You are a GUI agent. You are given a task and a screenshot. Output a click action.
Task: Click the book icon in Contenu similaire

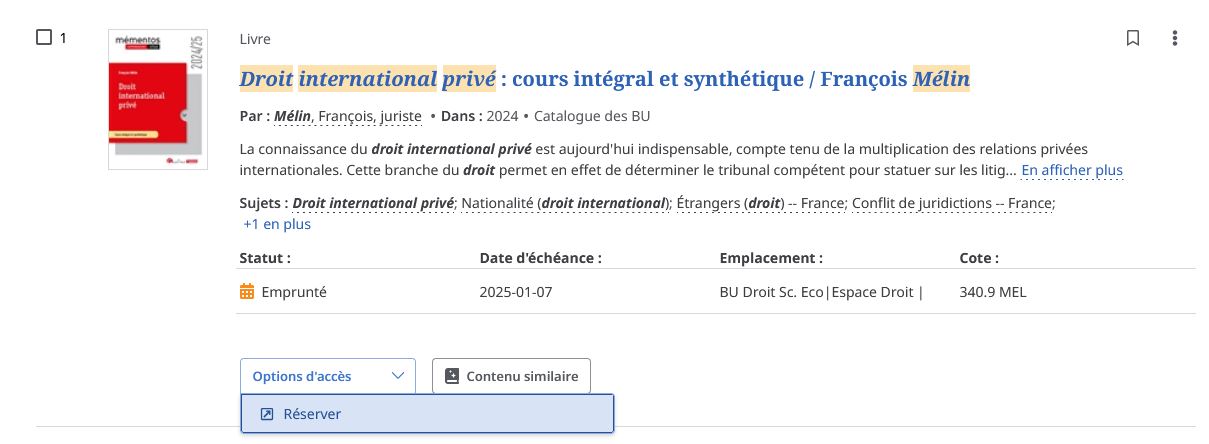click(x=451, y=376)
